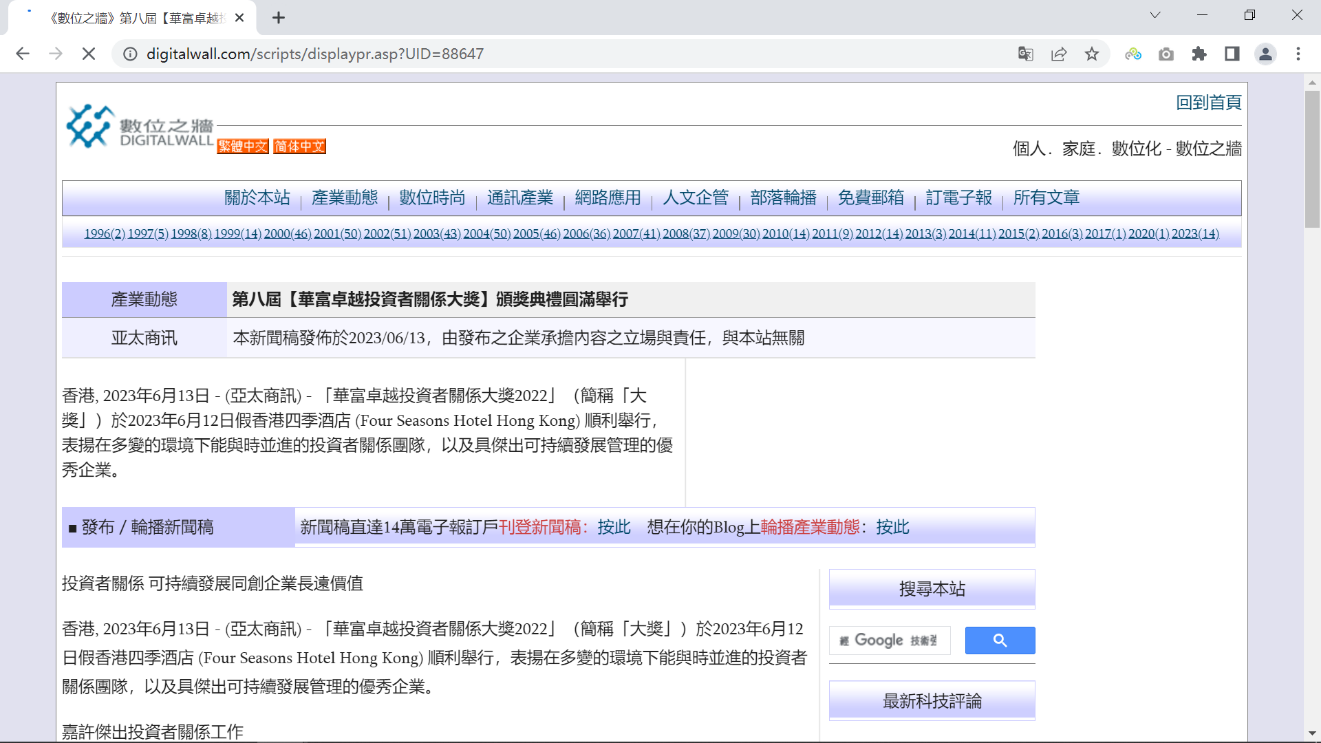Image resolution: width=1321 pixels, height=743 pixels.
Task: Open the 網路應用 menu item
Action: pos(608,198)
